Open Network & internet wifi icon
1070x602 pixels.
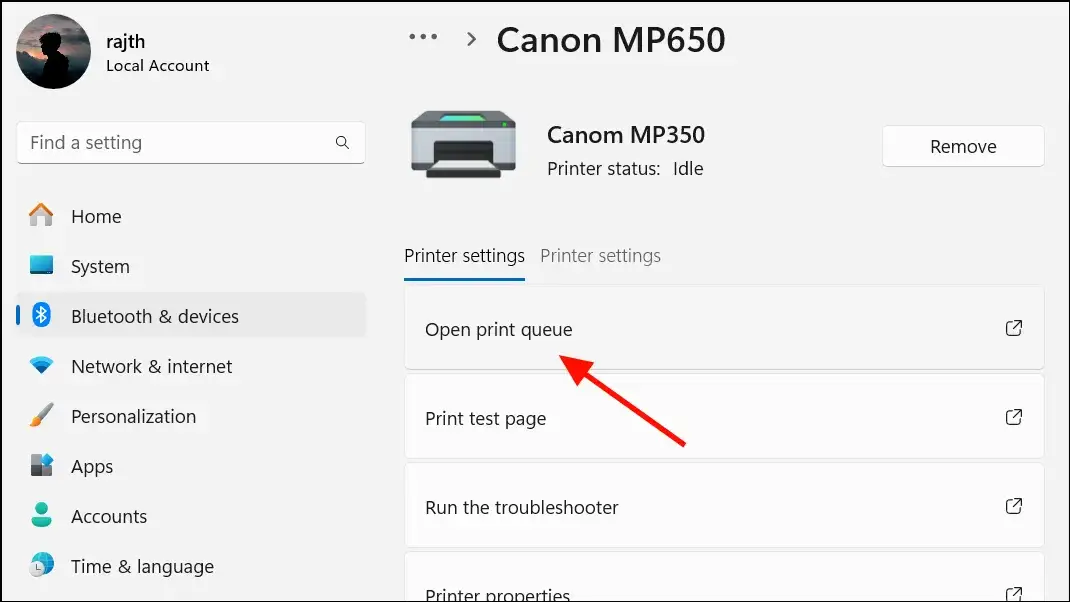coord(41,365)
